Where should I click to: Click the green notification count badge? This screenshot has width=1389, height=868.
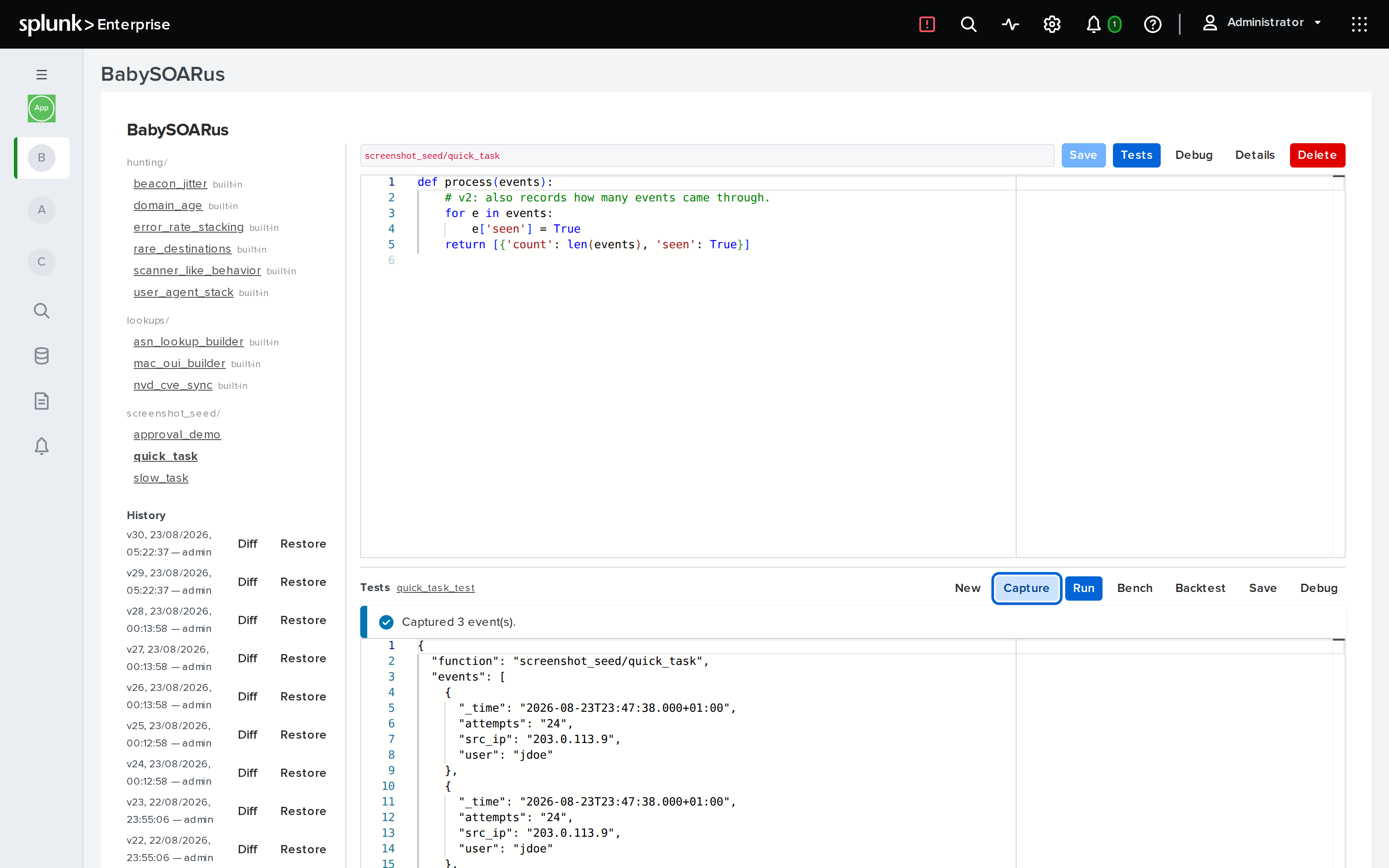click(1114, 24)
